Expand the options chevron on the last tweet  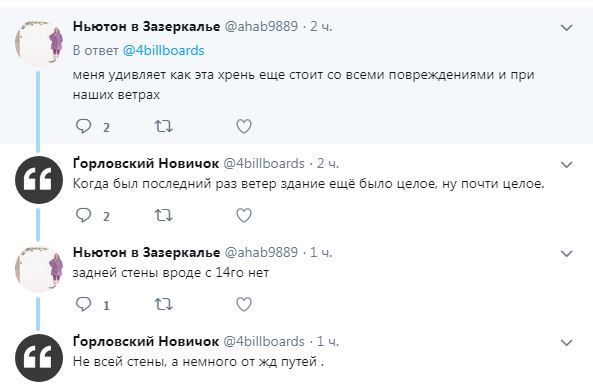(x=567, y=343)
